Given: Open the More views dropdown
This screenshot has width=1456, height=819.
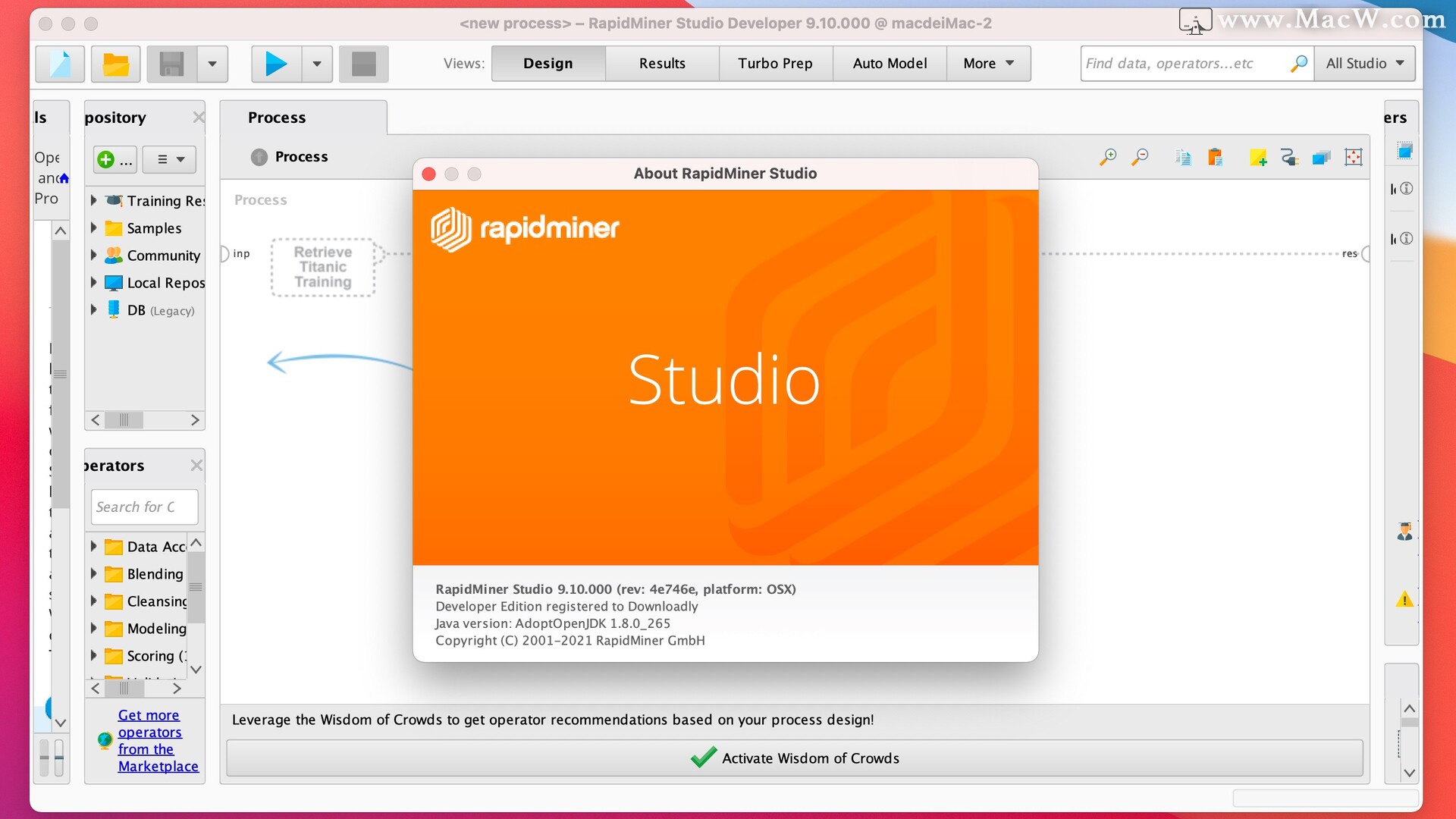Looking at the screenshot, I should [x=987, y=64].
